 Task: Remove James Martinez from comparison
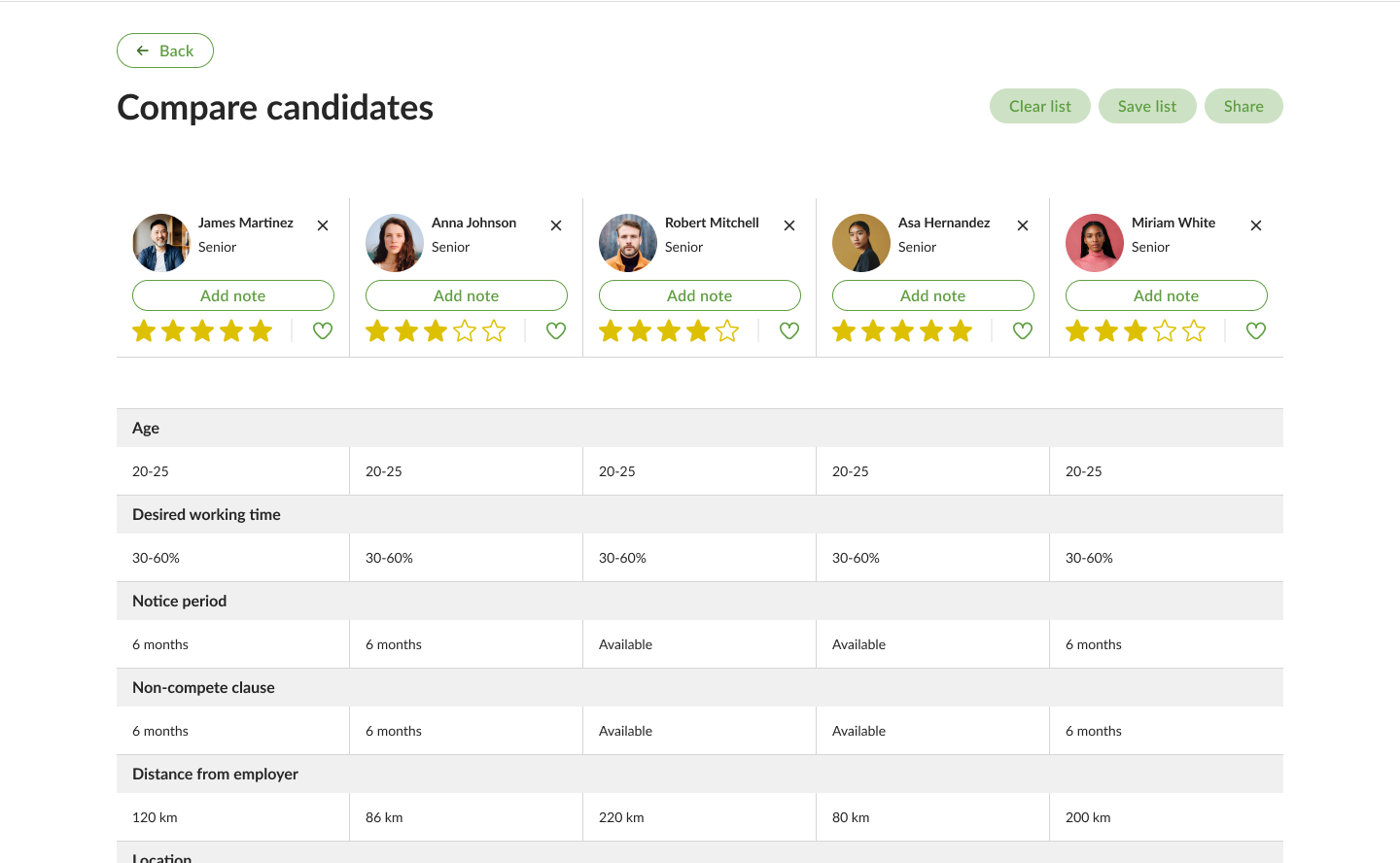coord(323,225)
